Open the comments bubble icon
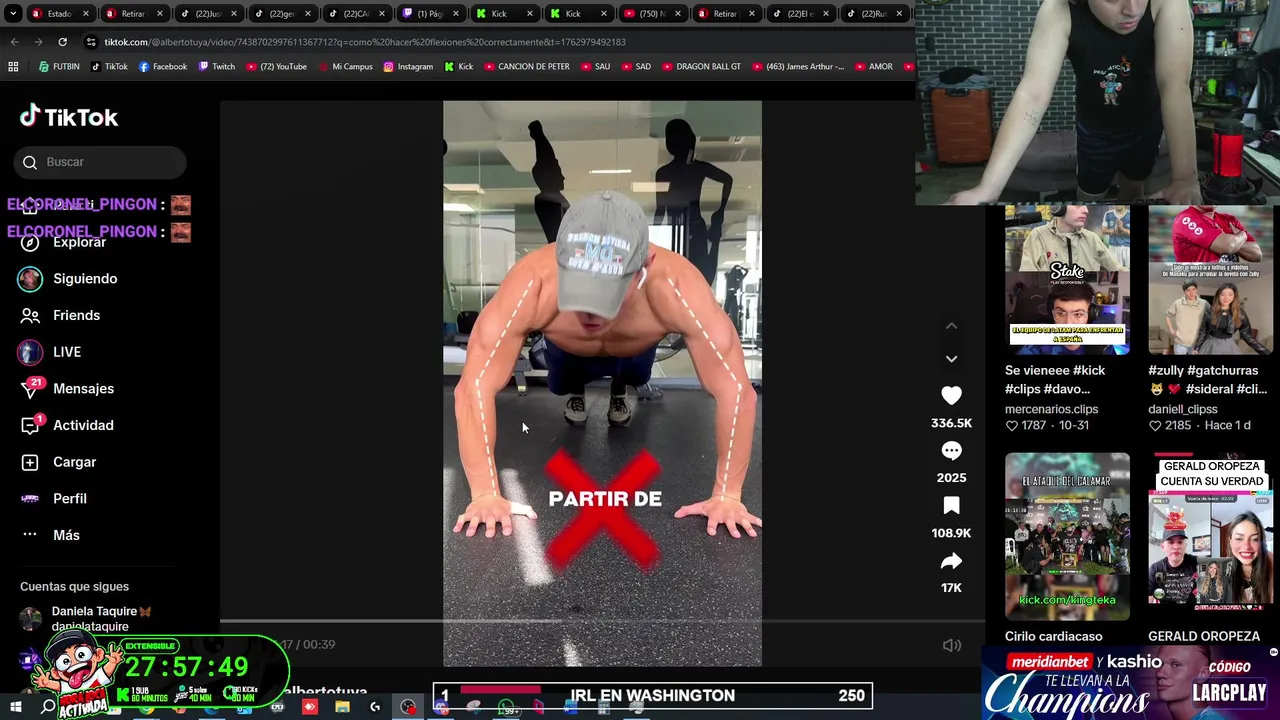Image resolution: width=1280 pixels, height=720 pixels. click(951, 451)
